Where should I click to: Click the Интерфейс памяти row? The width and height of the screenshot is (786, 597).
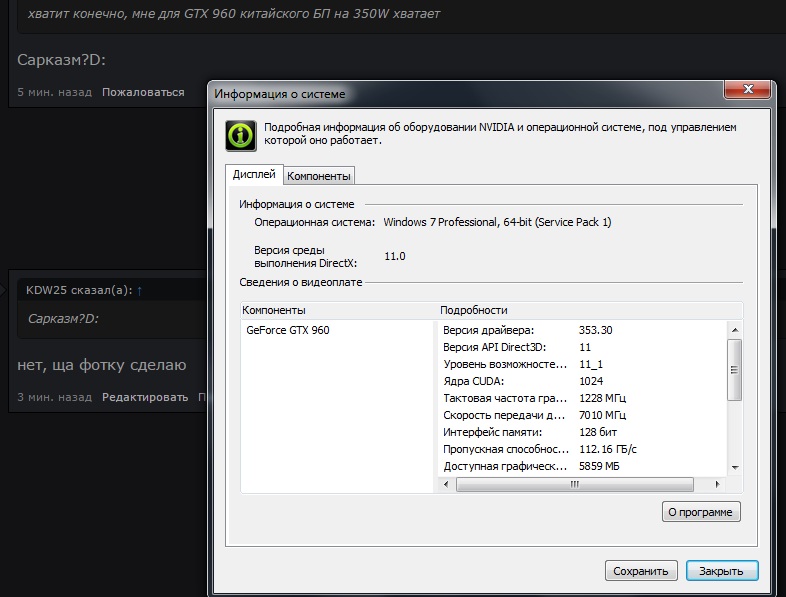(x=582, y=432)
